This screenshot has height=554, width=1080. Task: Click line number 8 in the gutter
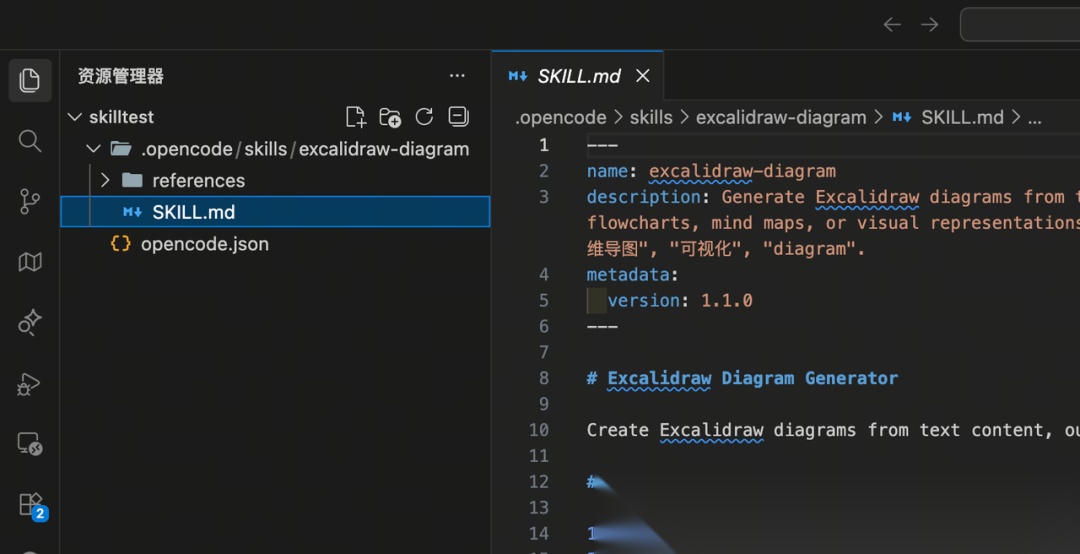point(544,378)
